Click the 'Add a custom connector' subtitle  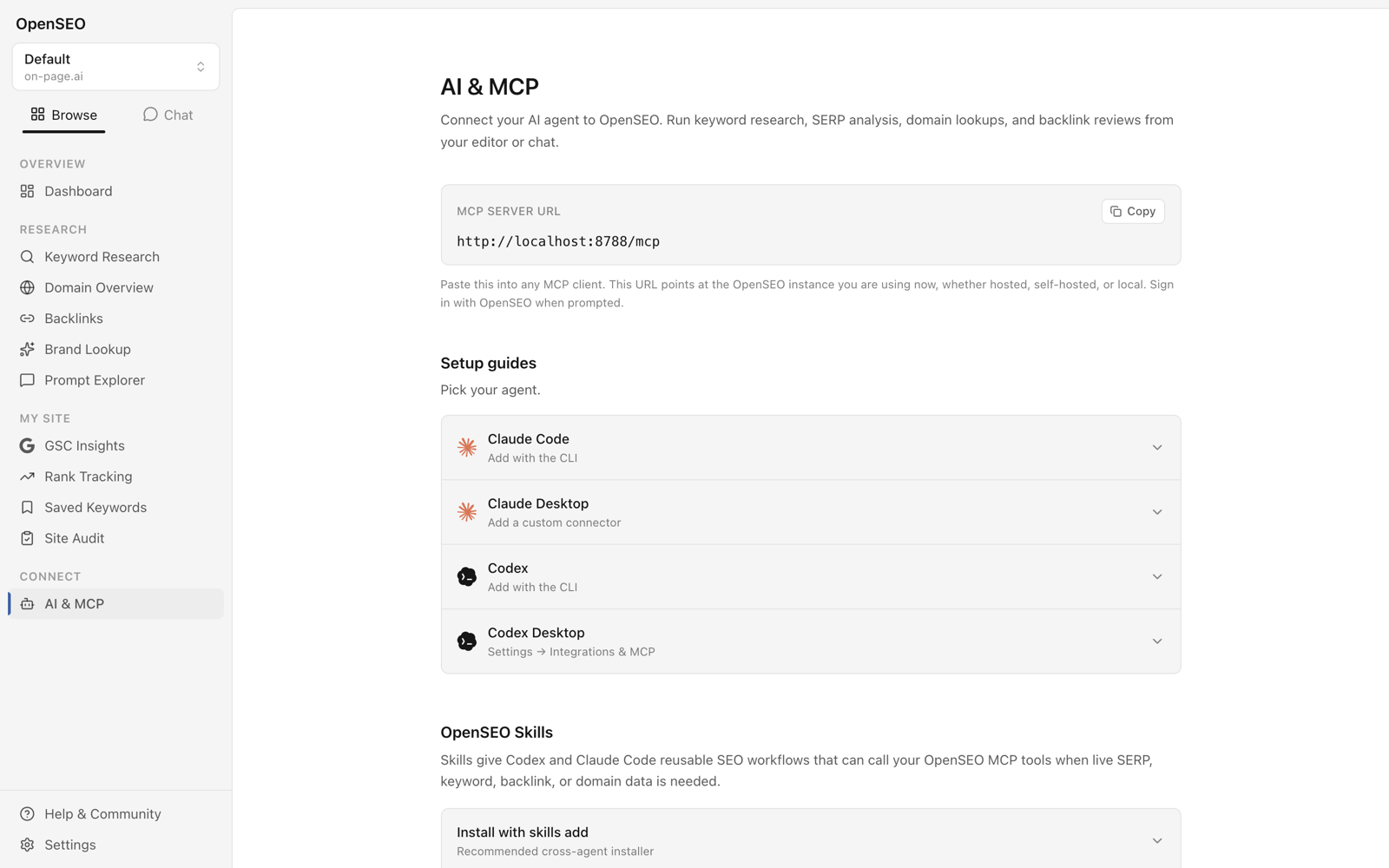click(x=554, y=523)
